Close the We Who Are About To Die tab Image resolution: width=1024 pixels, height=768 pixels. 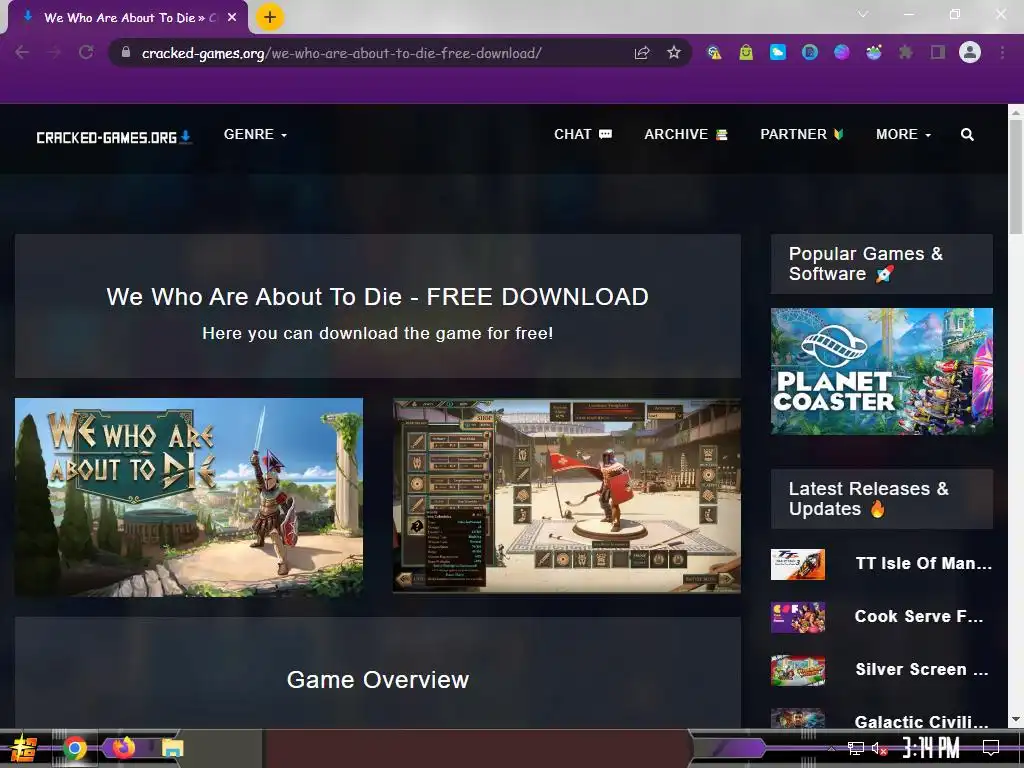coord(232,18)
